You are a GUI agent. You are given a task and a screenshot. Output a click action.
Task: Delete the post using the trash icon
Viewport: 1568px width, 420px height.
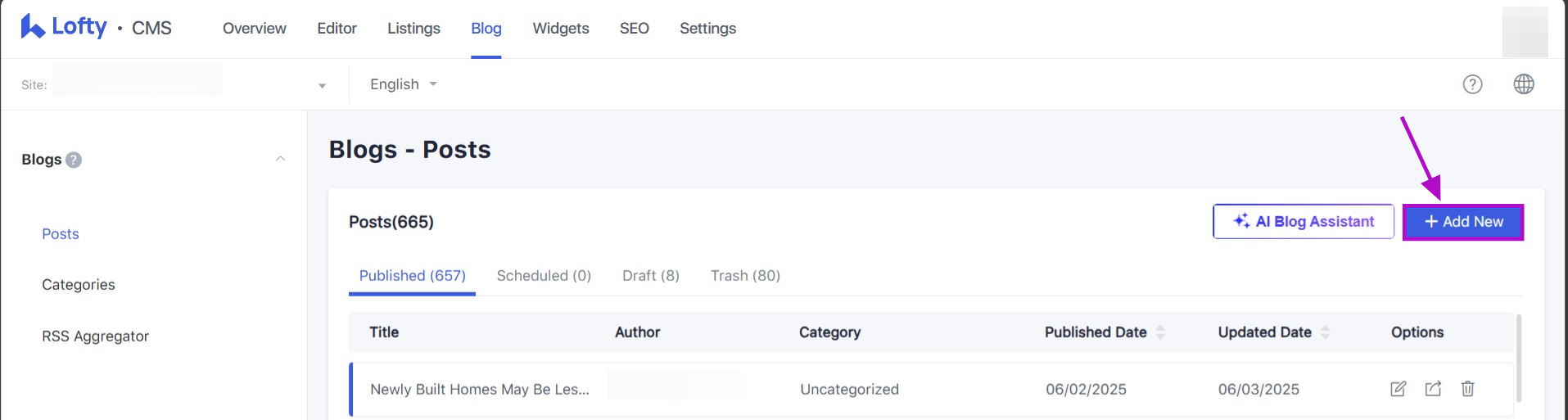[x=1467, y=389]
